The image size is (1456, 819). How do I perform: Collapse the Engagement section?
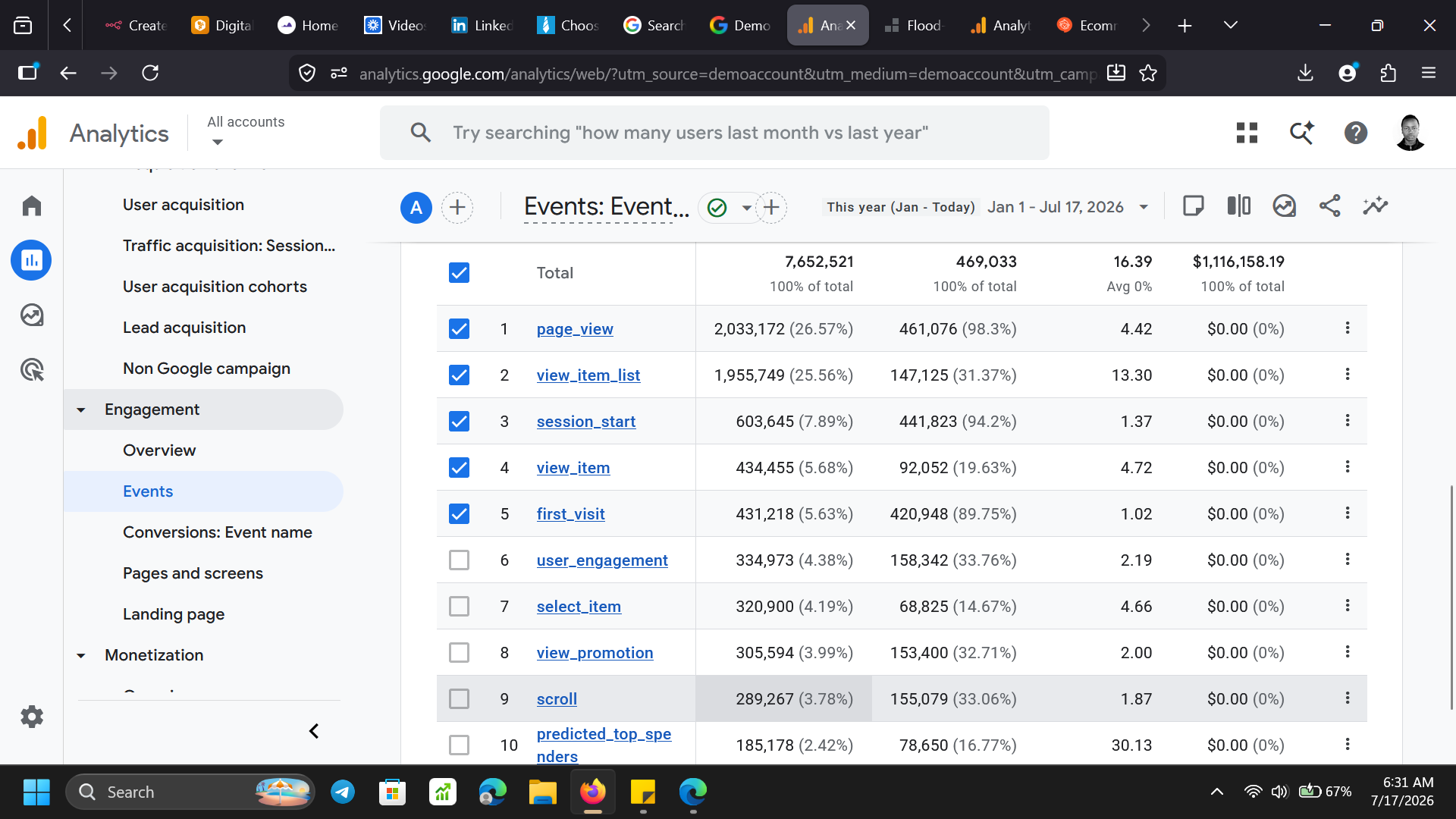81,409
